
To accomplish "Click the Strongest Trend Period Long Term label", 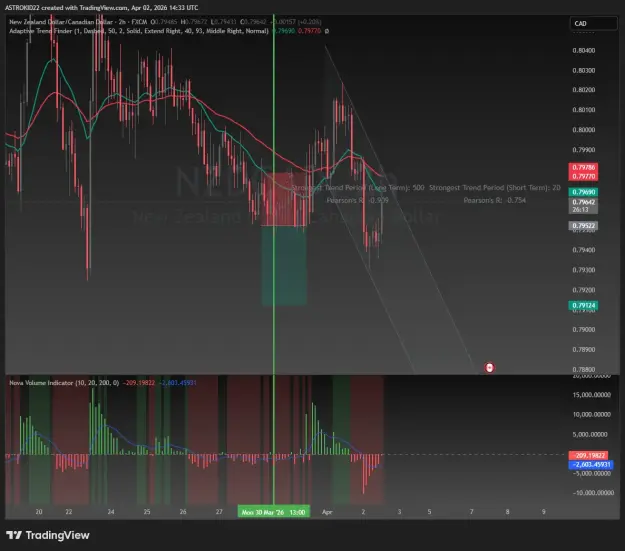I will pyautogui.click(x=358, y=188).
